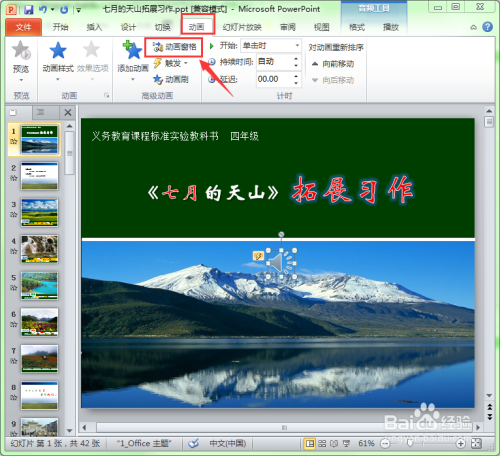Open the Customize Quick Access Toolbar arrow
Viewport: 500px width, 456px height.
[x=78, y=10]
